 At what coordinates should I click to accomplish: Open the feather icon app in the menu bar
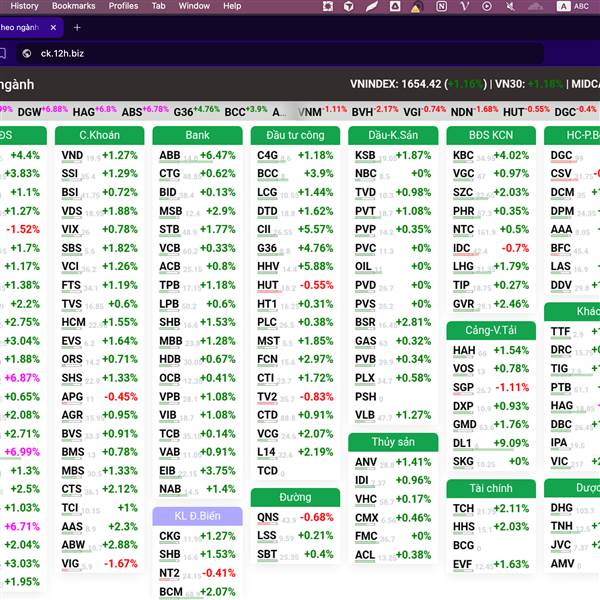371,6
